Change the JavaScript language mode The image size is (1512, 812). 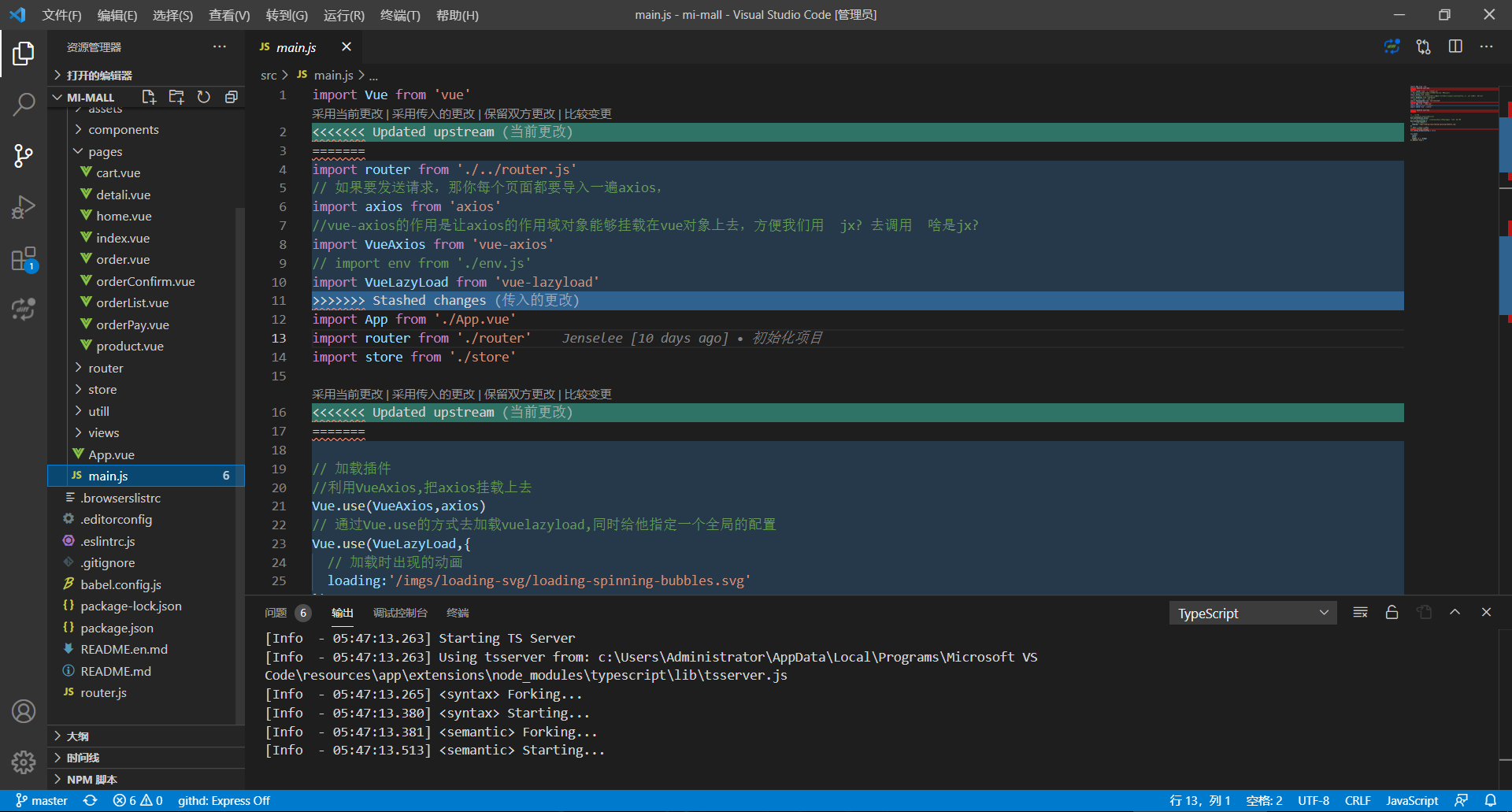point(1412,800)
